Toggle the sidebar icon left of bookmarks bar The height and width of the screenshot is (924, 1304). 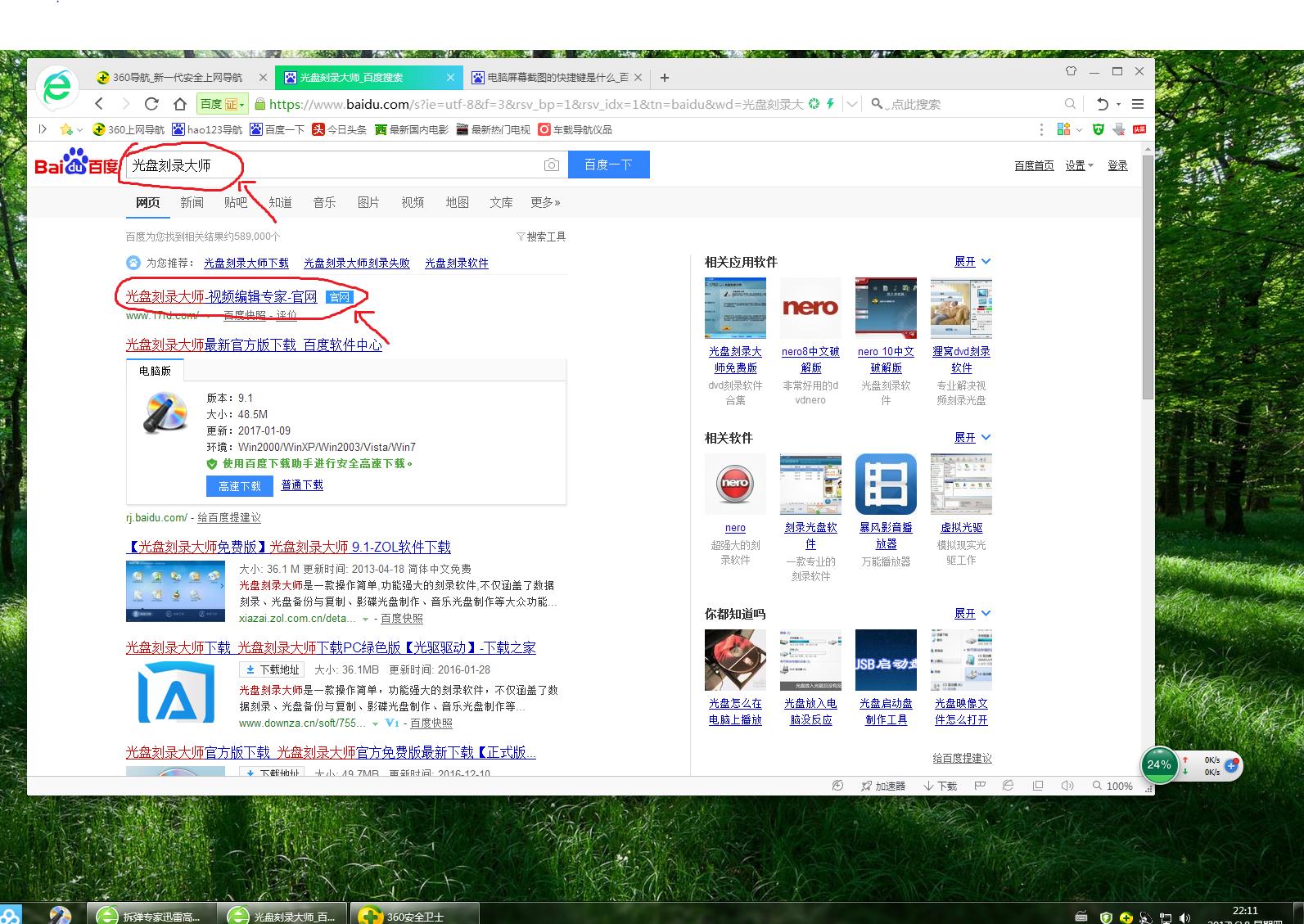pos(43,129)
